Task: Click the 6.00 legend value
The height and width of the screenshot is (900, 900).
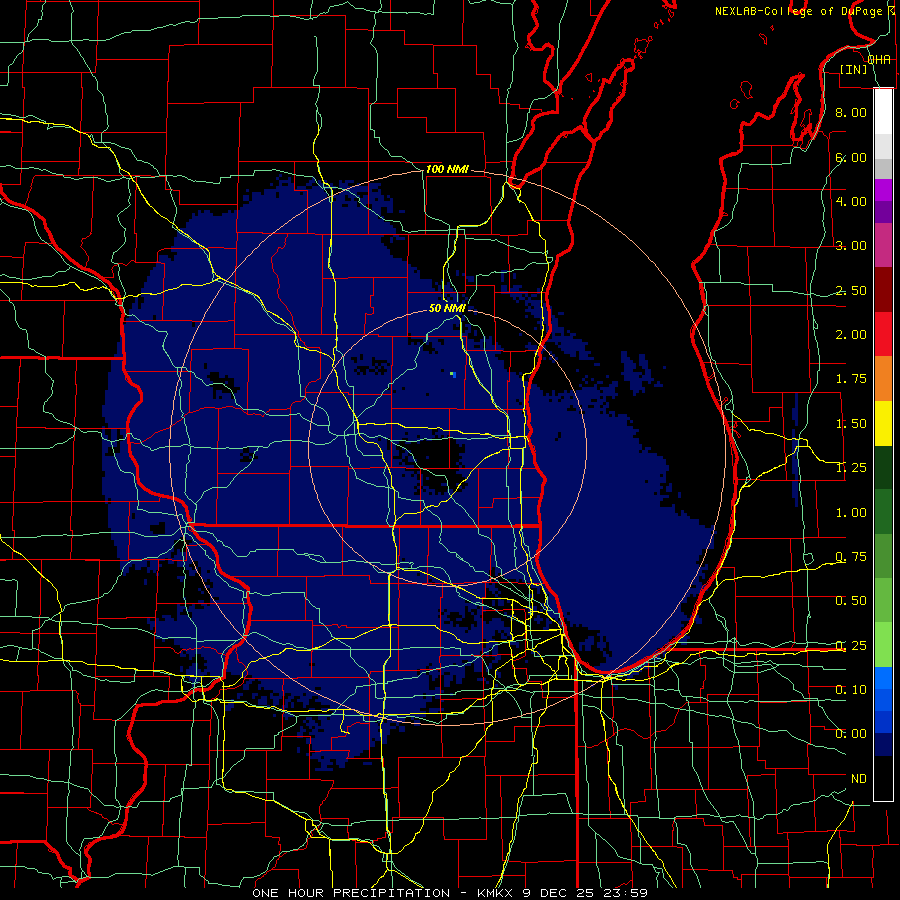Action: pos(851,157)
